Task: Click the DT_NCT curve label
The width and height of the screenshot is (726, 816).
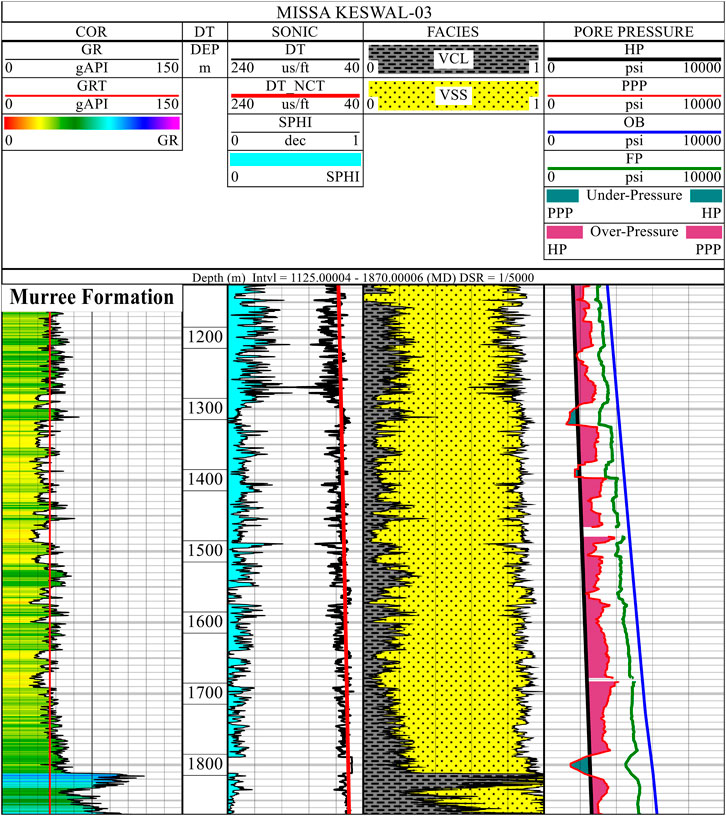Action: click(x=295, y=86)
